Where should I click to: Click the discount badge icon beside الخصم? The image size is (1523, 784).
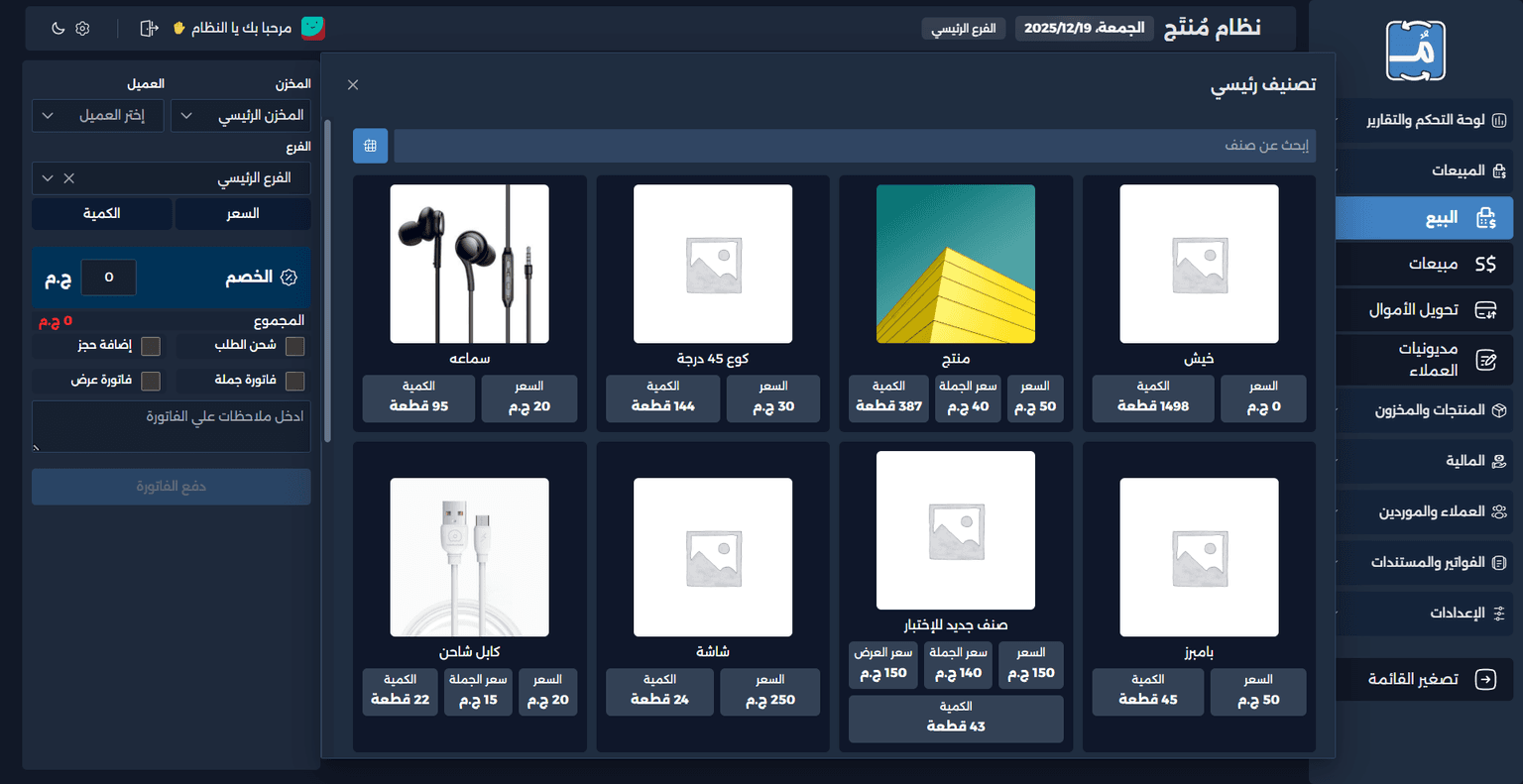tap(290, 278)
